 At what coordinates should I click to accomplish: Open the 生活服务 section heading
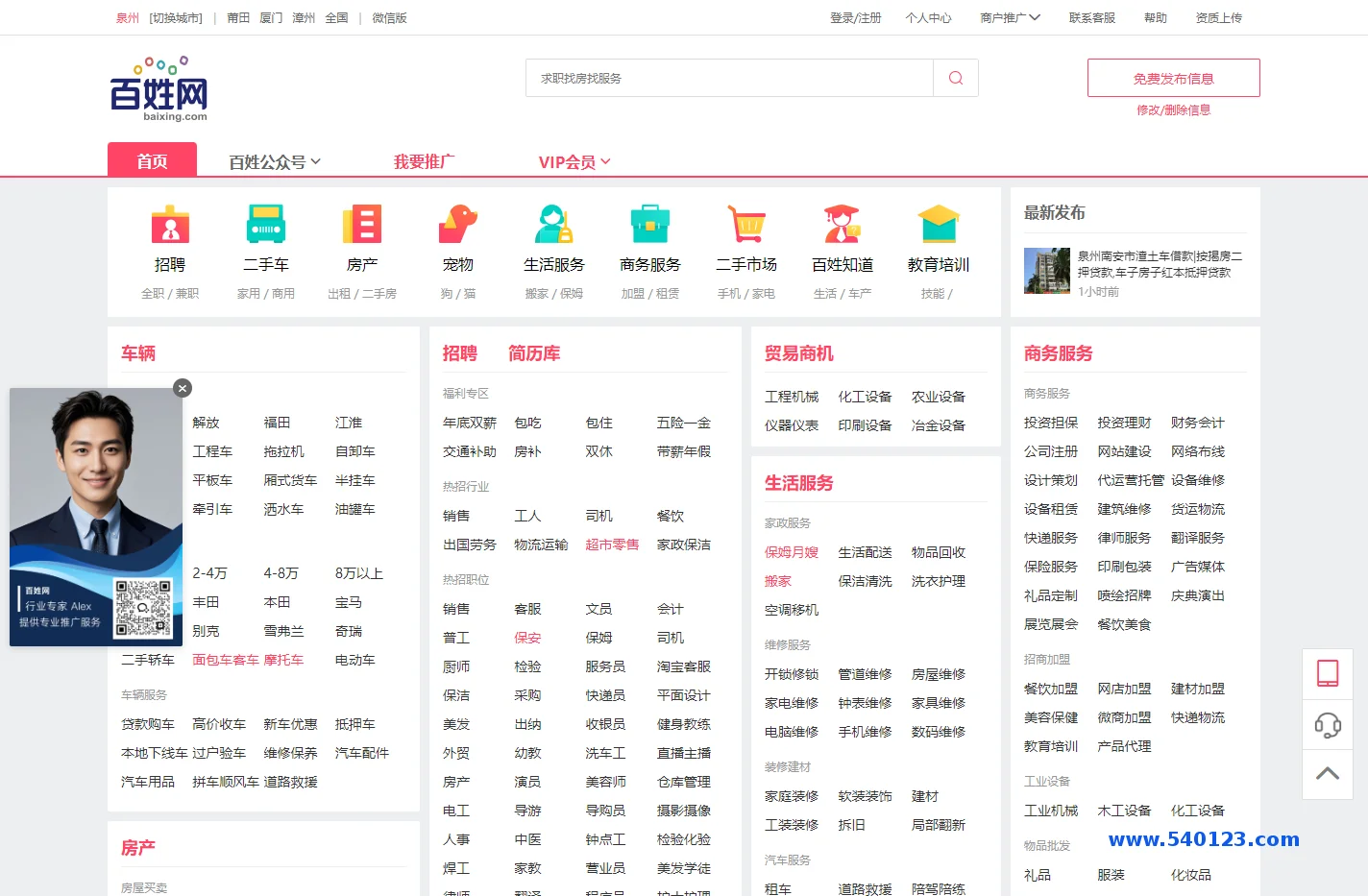[x=798, y=483]
